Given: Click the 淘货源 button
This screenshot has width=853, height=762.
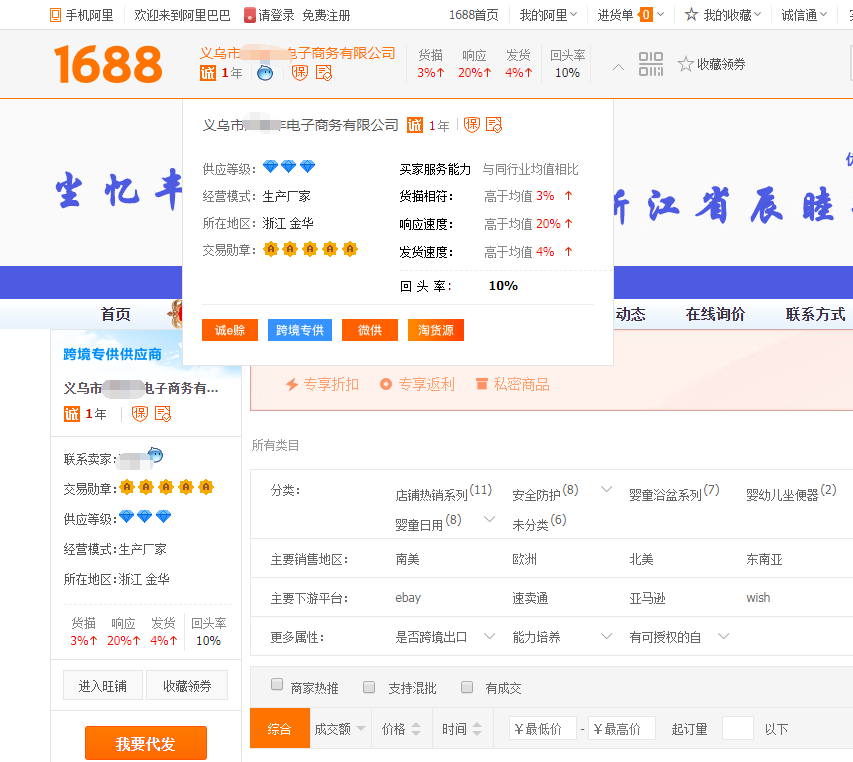Looking at the screenshot, I should [436, 330].
